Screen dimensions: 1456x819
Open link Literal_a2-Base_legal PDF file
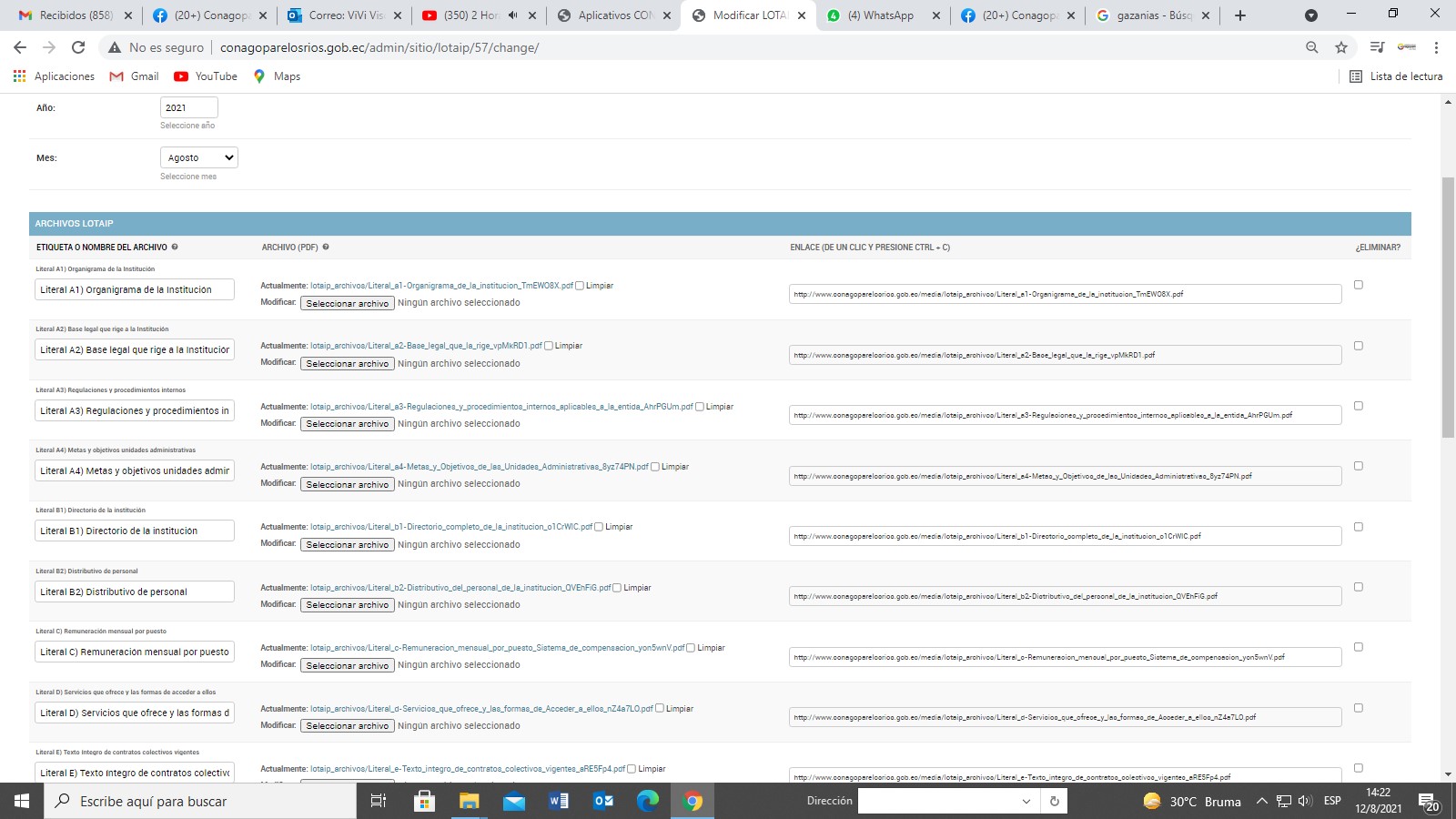click(426, 346)
